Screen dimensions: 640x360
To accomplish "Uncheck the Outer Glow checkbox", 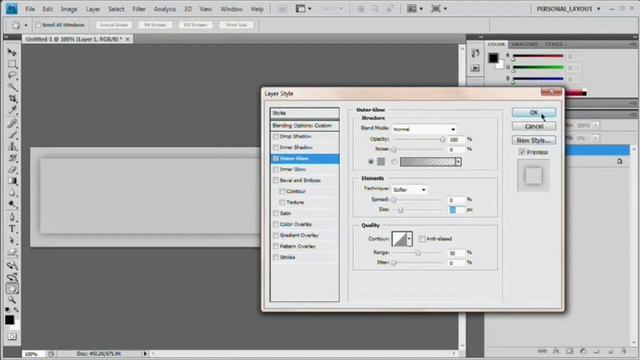I will 276,158.
